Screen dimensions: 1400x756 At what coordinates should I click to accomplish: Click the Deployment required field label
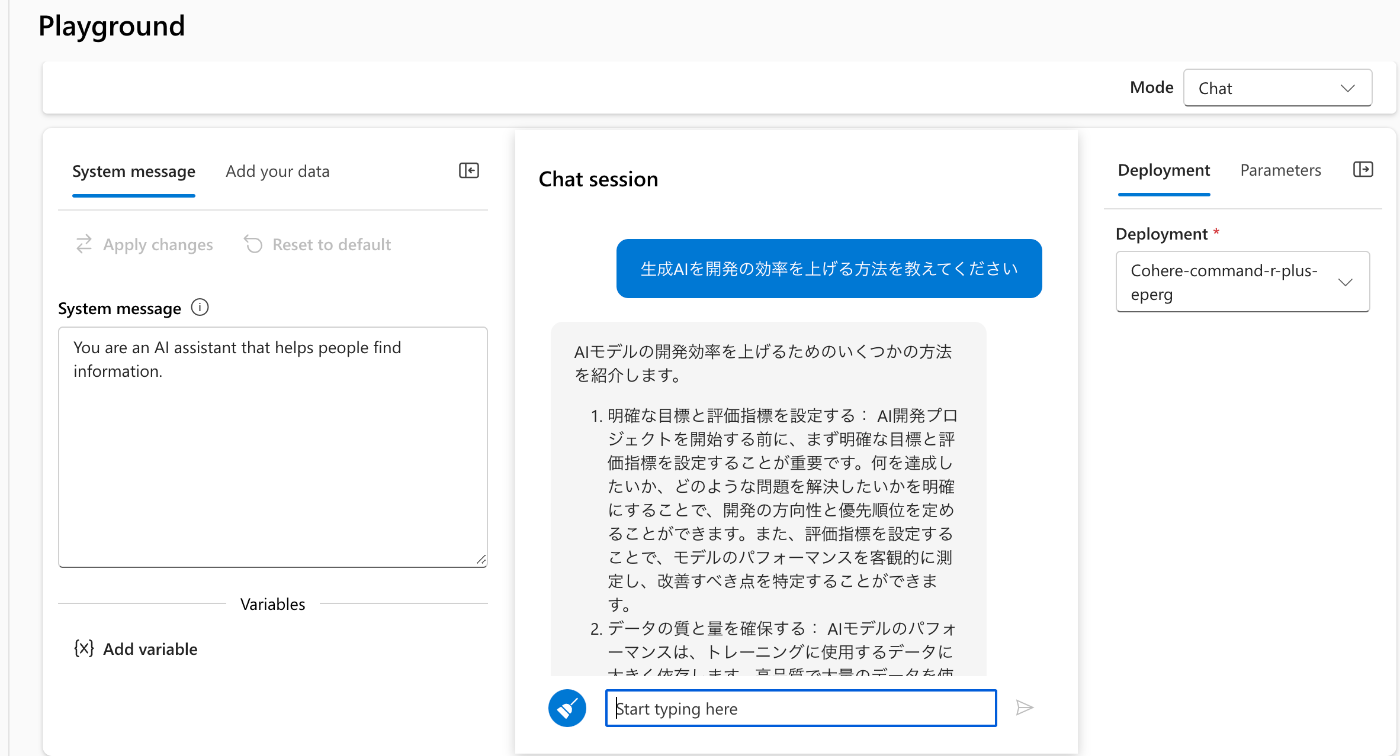click(1168, 234)
